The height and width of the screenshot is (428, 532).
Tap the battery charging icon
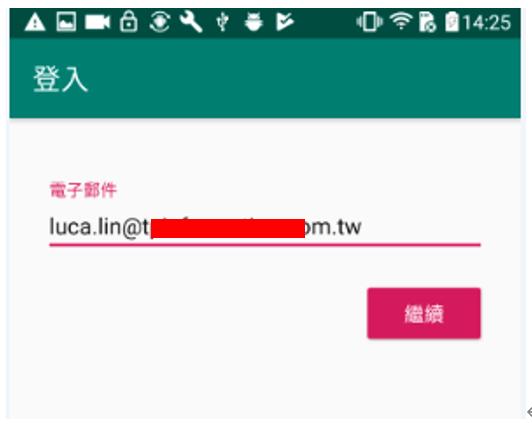(x=452, y=22)
